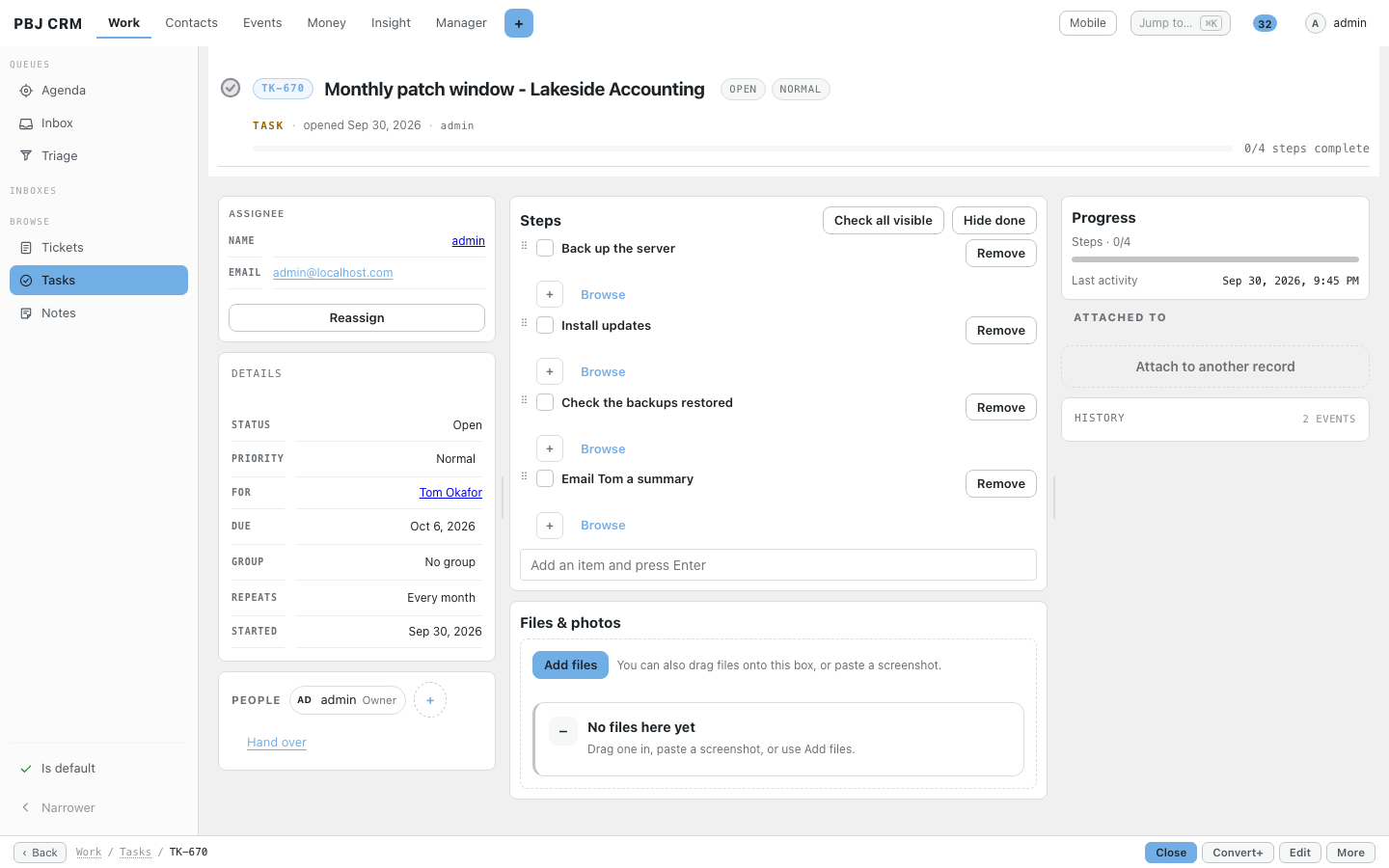Screen dimensions: 1389x868
Task: Tick the Check the backups restored step
Action: (545, 402)
